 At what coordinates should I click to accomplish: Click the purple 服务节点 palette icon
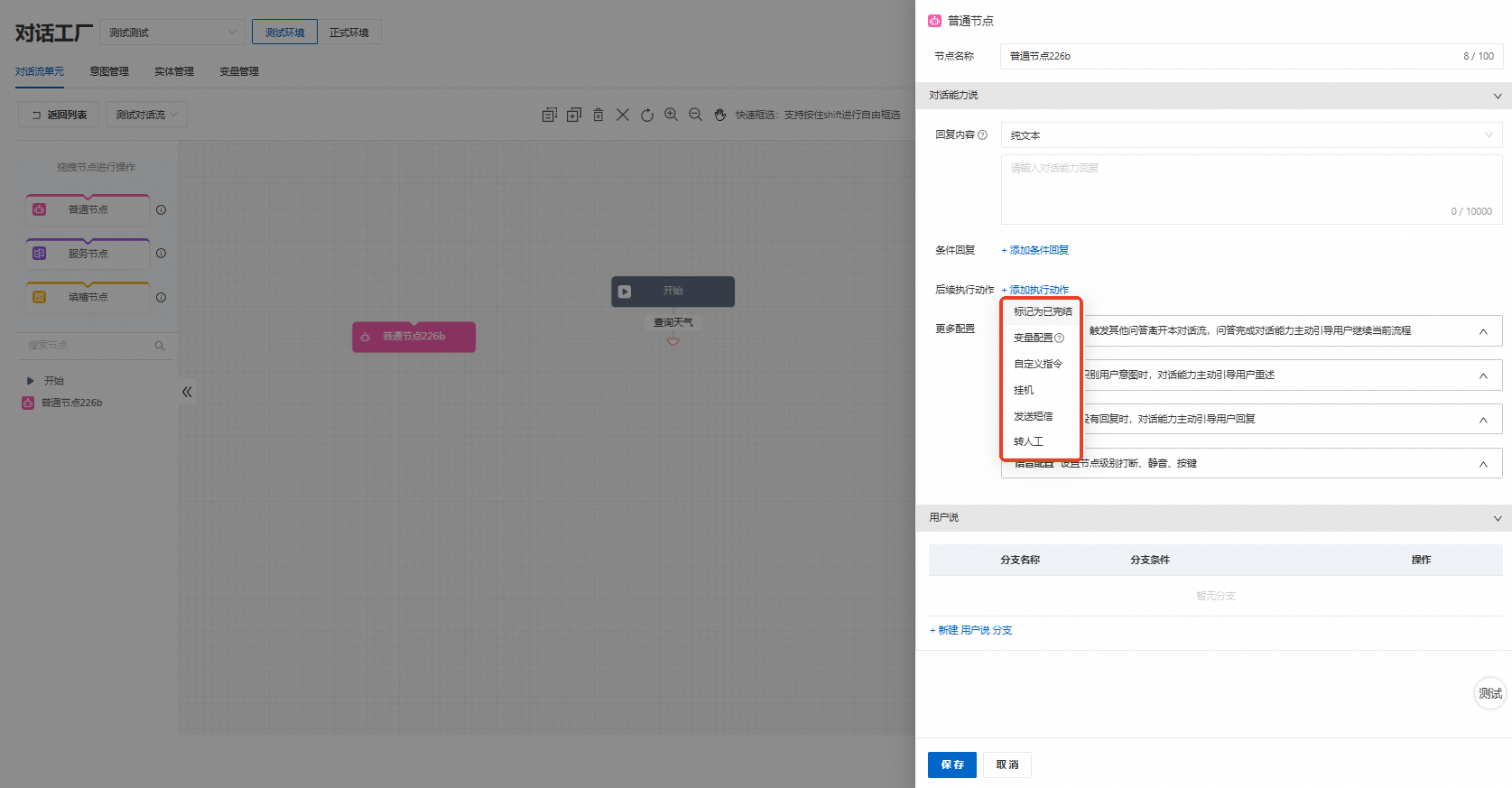pos(40,254)
